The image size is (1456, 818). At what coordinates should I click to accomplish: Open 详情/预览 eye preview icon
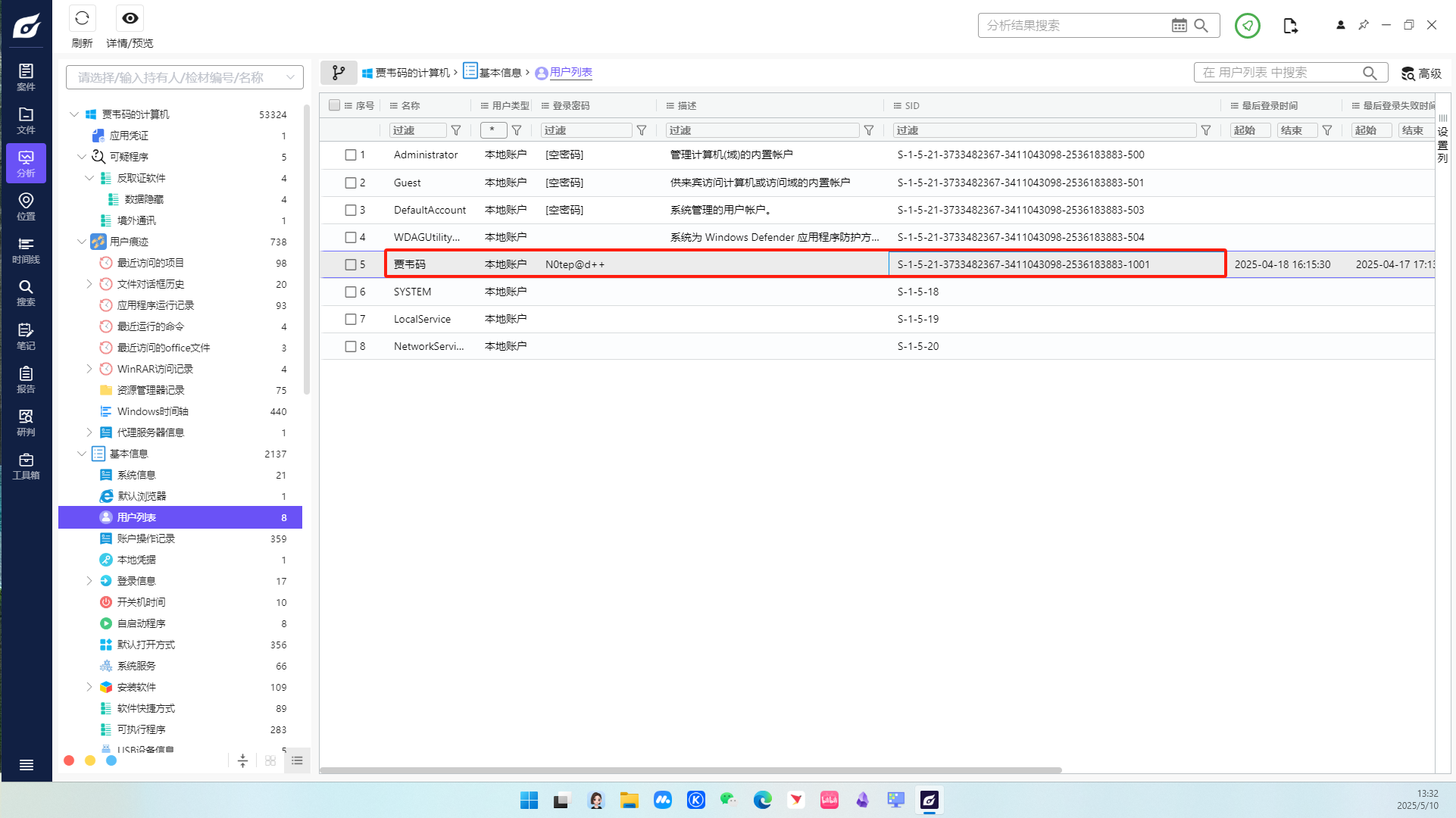tap(130, 19)
